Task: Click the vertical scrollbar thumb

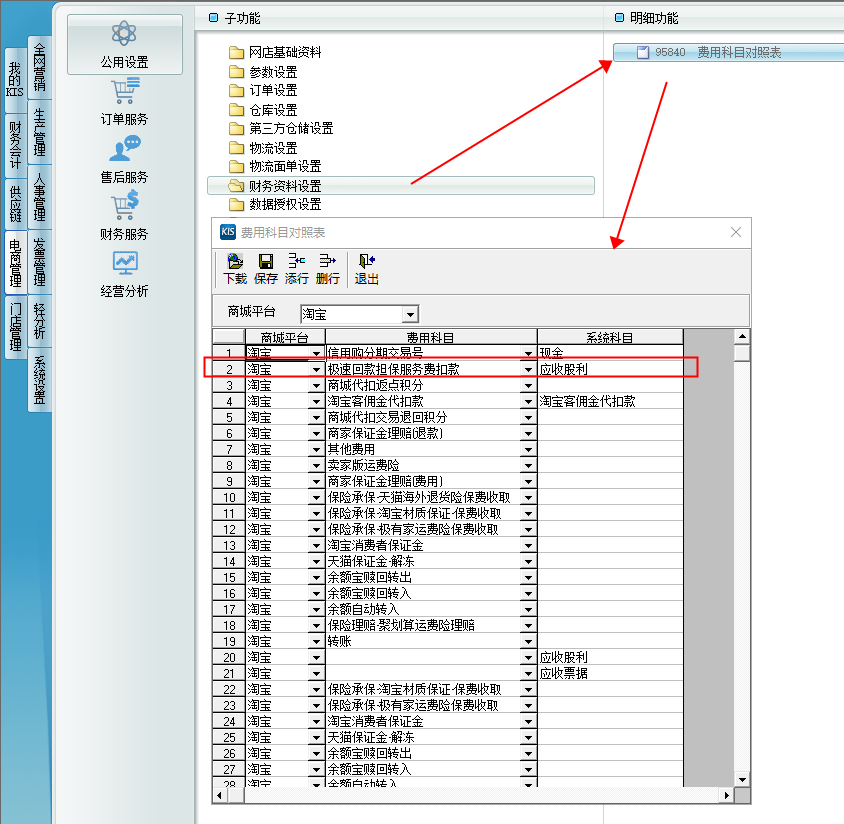Action: (742, 353)
